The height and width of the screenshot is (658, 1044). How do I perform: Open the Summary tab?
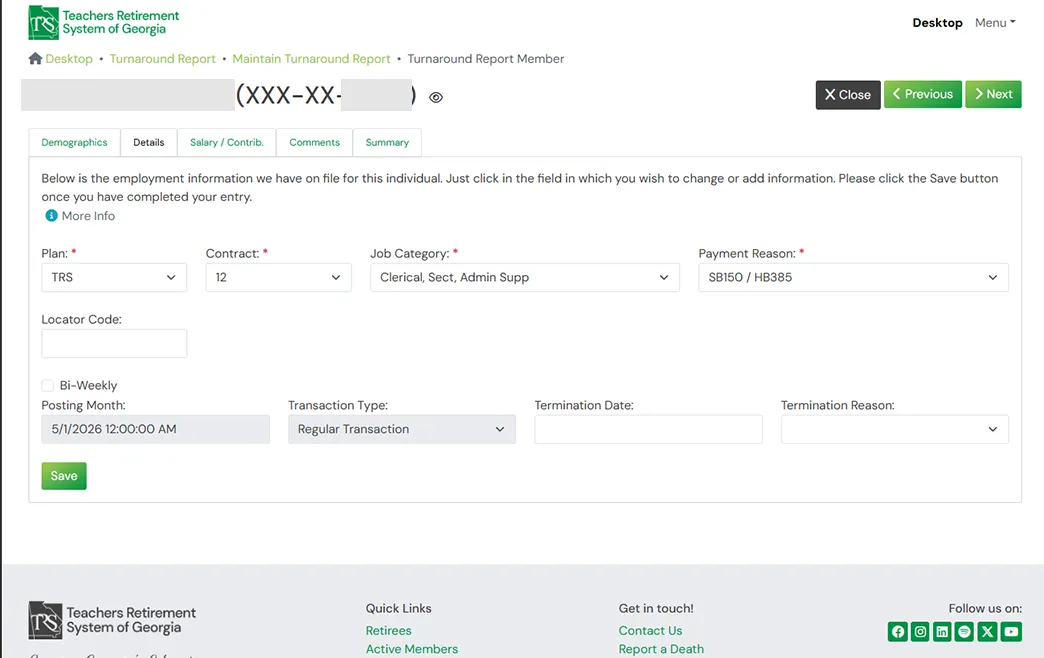(387, 143)
